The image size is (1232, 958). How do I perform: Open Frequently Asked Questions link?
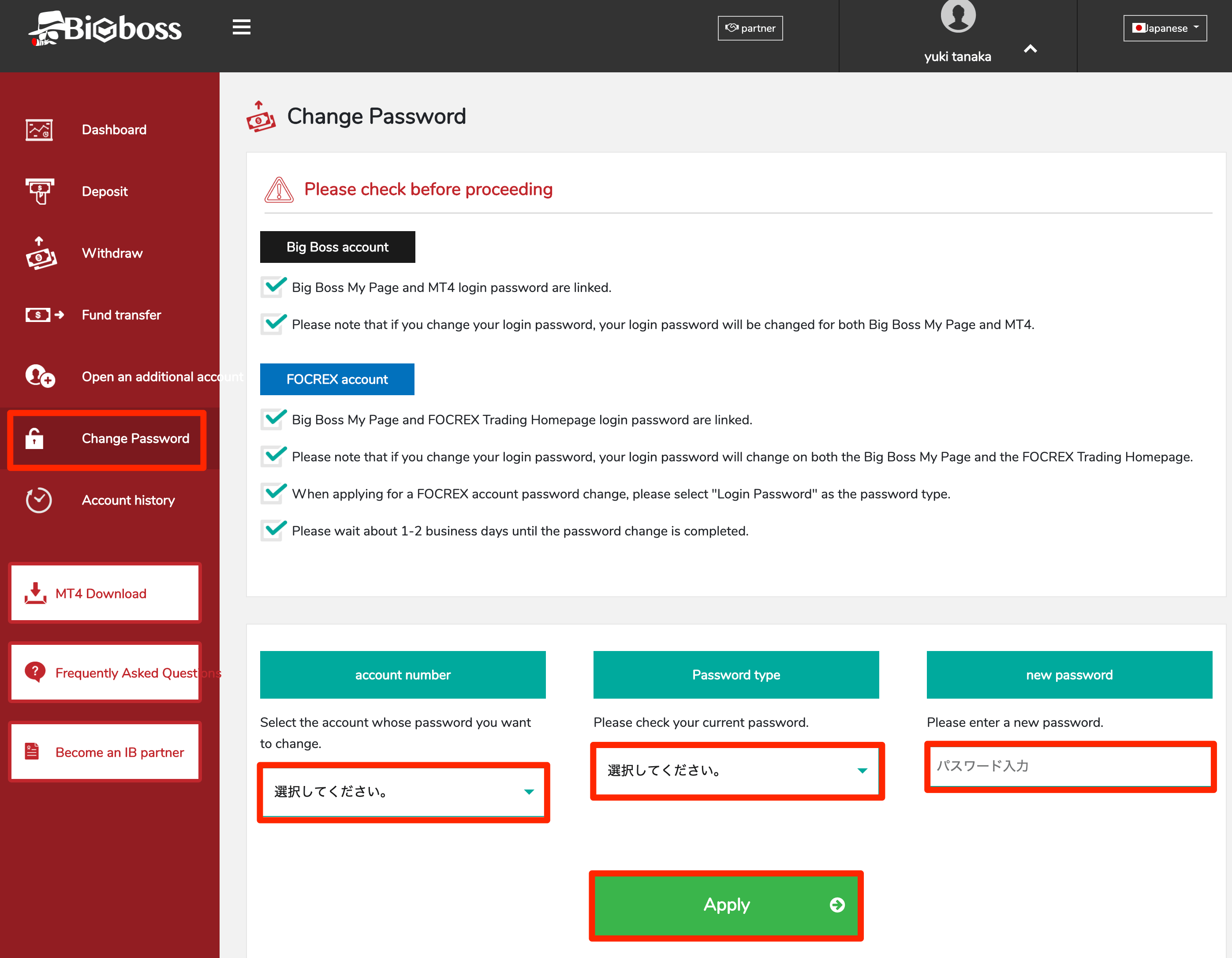pos(105,673)
